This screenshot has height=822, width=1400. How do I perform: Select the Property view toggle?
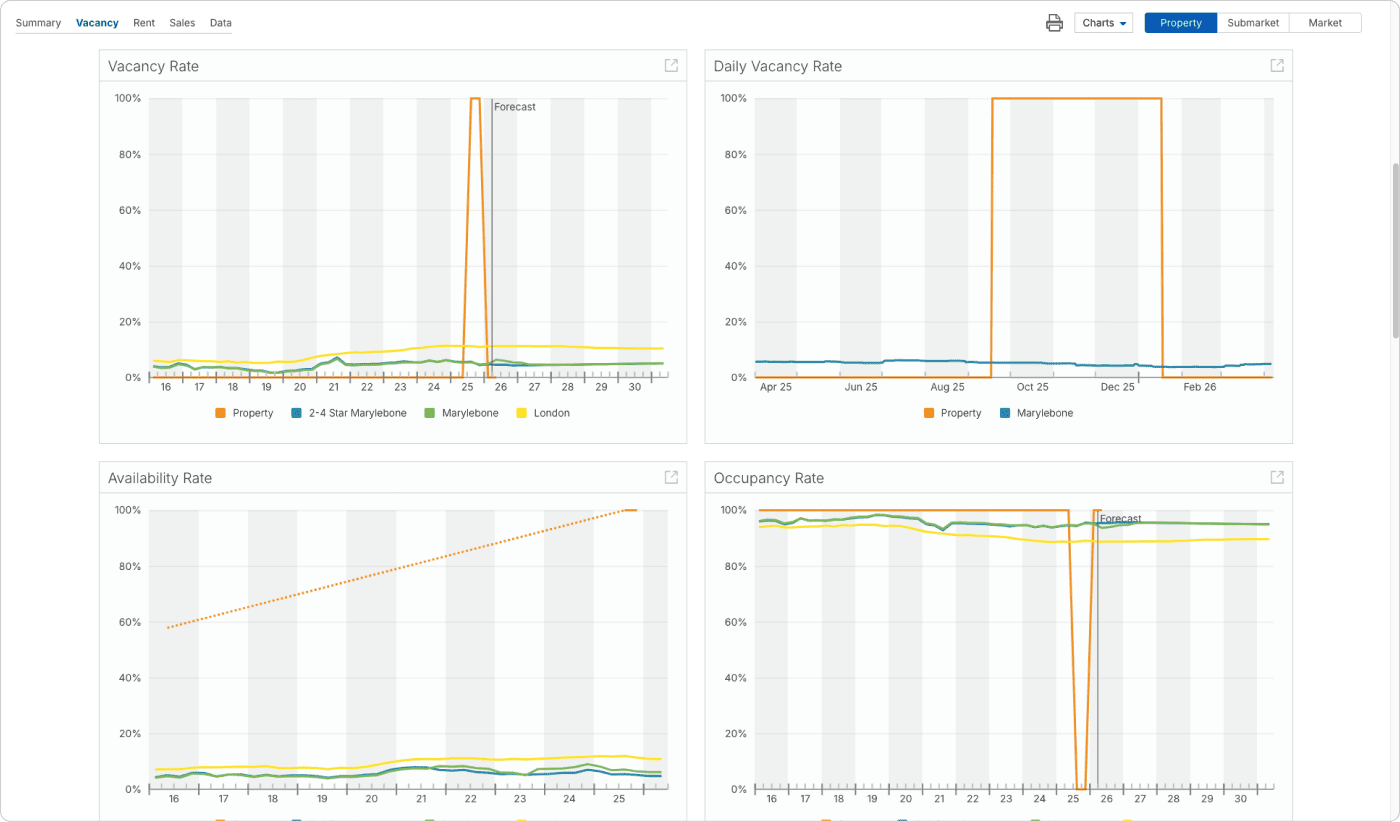click(1180, 23)
